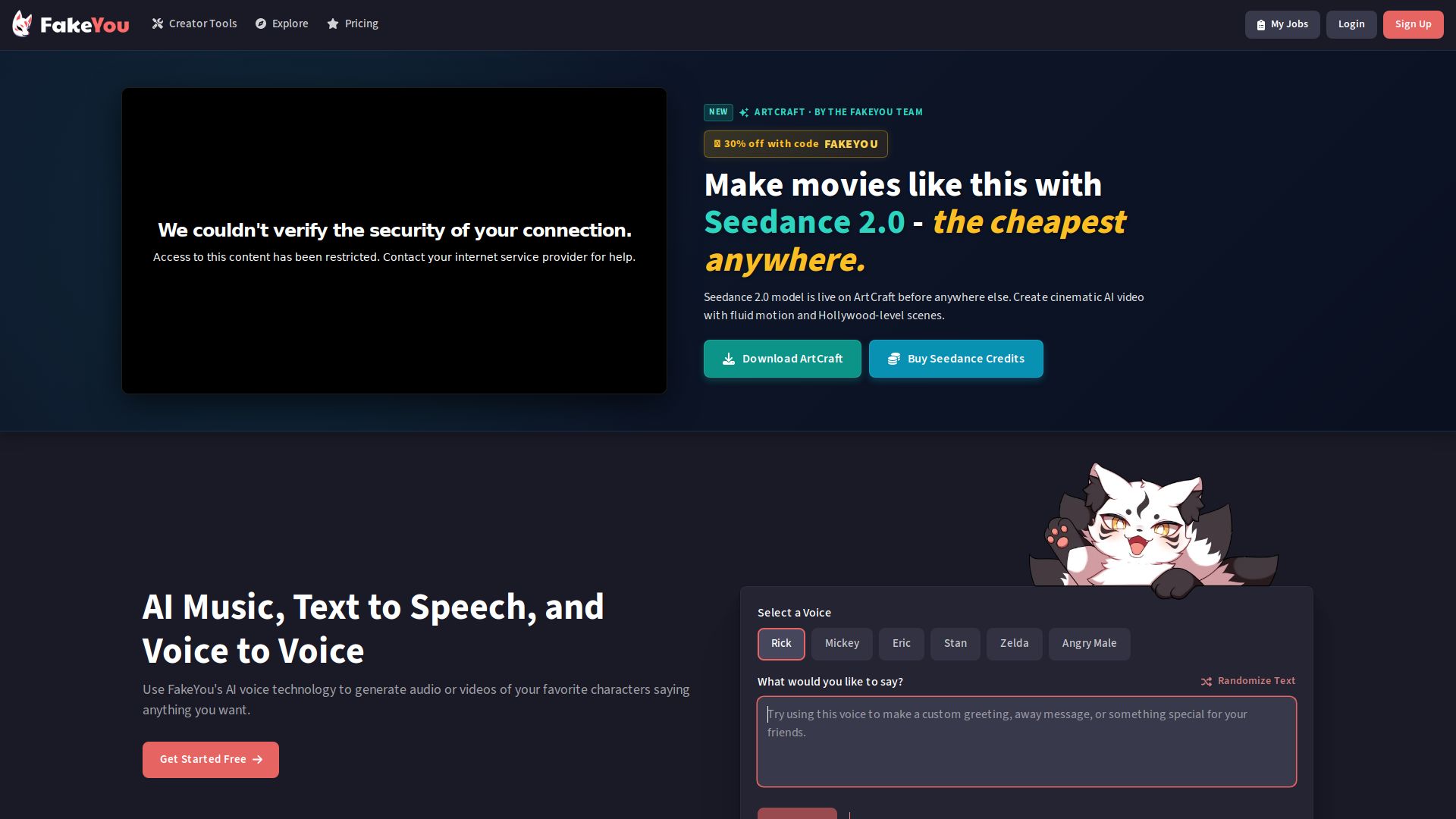Click 'AI Music, Text to Speech' heading
Viewport: 1456px width, 819px height.
click(x=373, y=629)
